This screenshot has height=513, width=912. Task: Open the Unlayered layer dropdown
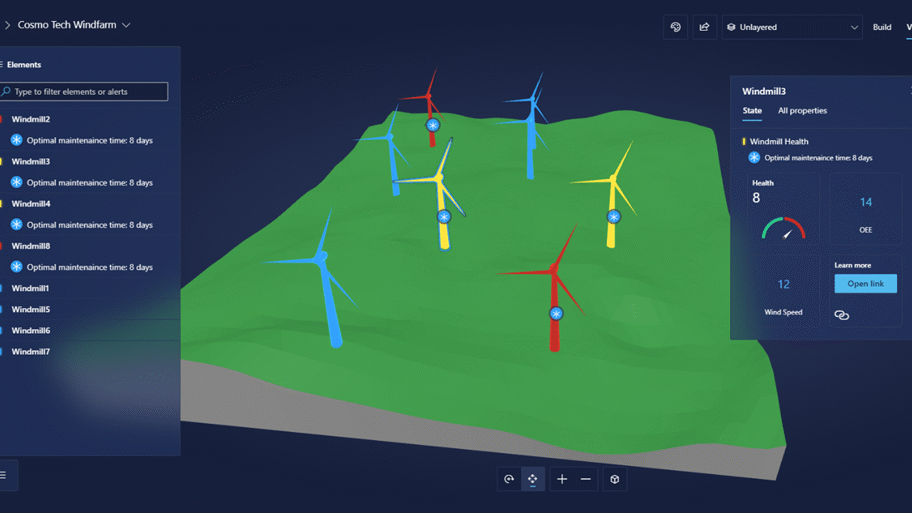(x=792, y=27)
